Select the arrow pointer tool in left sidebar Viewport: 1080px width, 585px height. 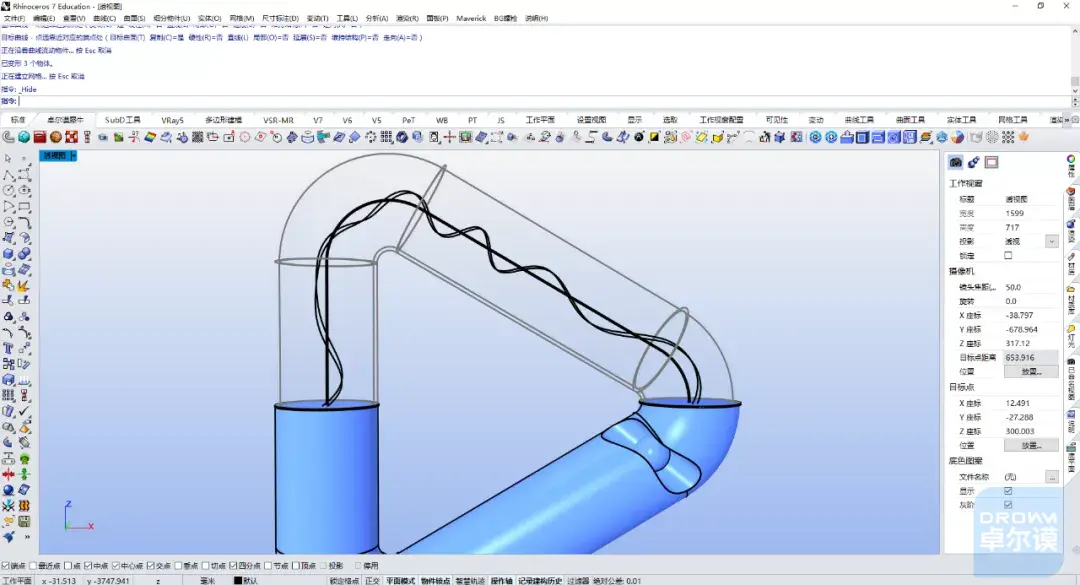pyautogui.click(x=8, y=158)
